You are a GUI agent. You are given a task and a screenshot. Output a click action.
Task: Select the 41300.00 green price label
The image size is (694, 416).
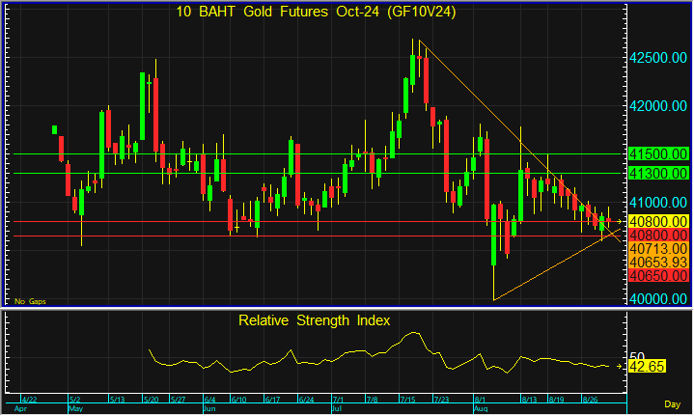(x=659, y=173)
